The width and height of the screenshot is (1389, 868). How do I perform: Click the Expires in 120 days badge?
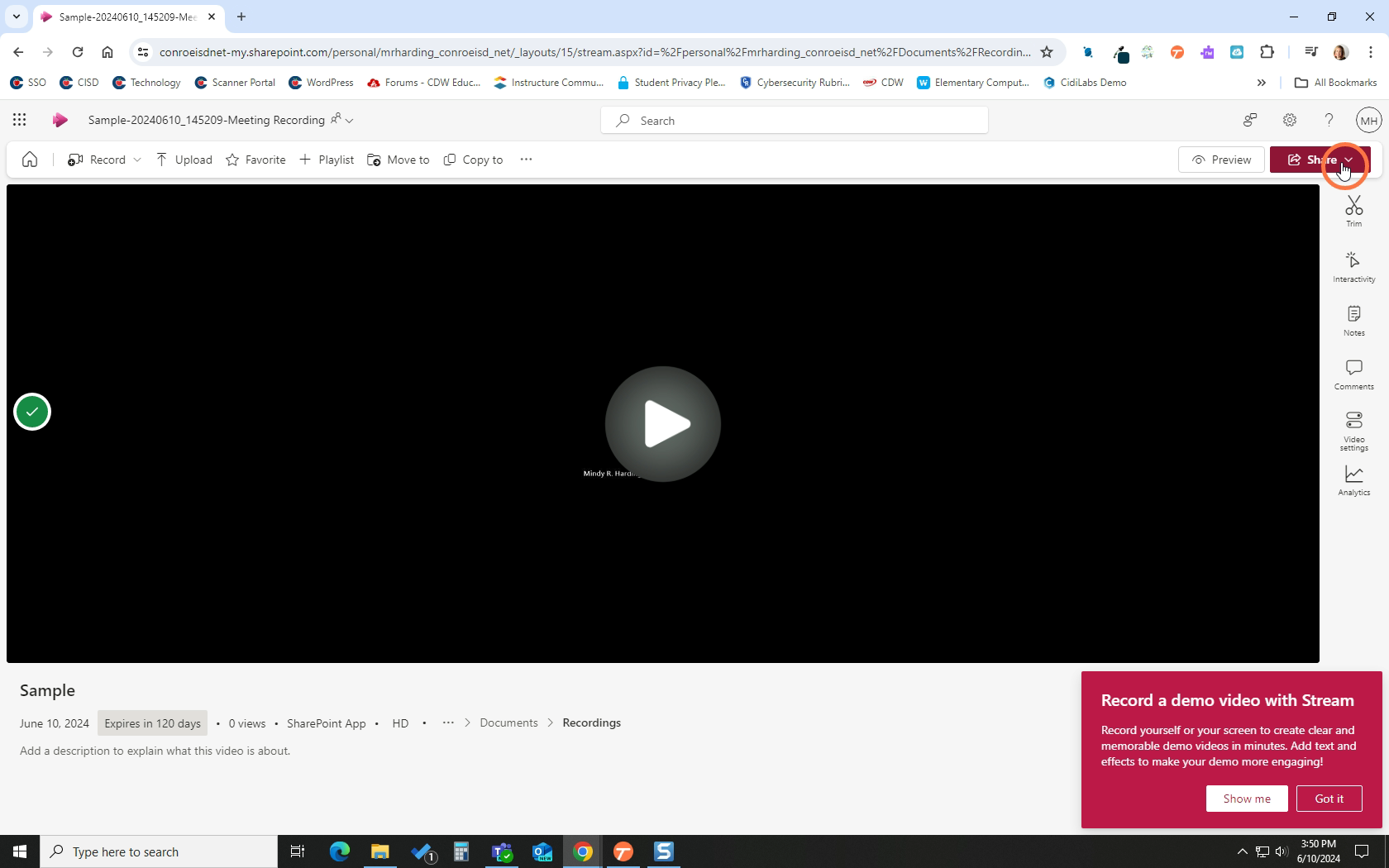[x=152, y=723]
